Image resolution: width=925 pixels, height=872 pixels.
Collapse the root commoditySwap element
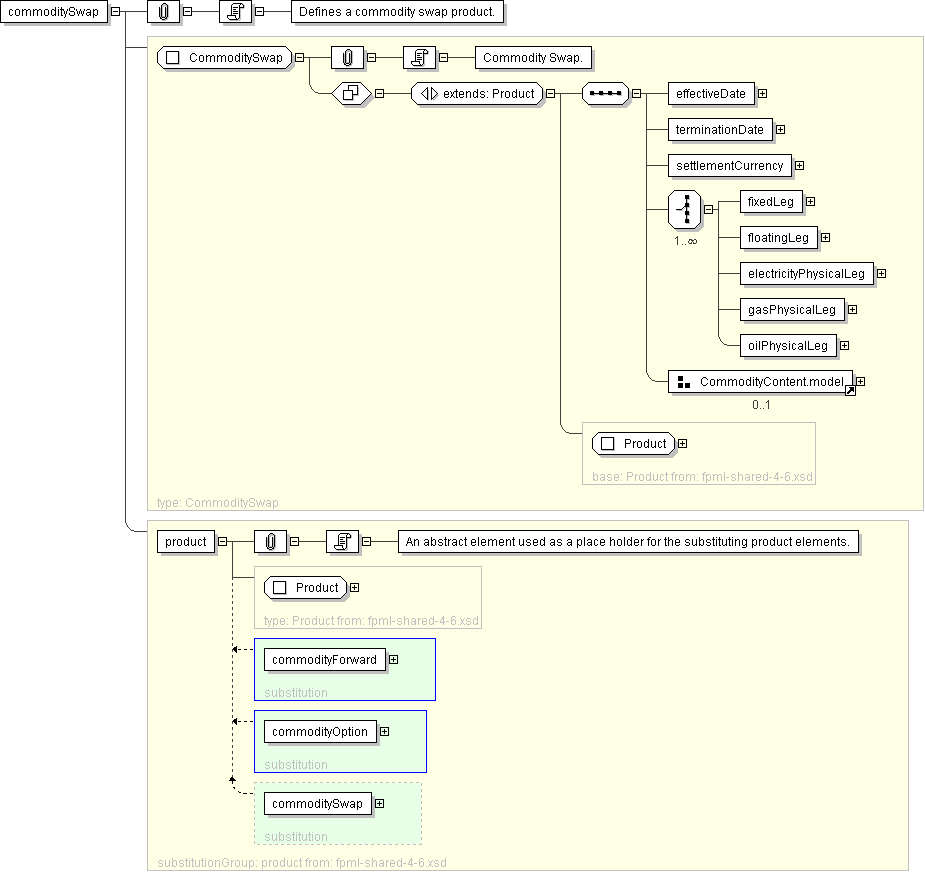(x=116, y=12)
